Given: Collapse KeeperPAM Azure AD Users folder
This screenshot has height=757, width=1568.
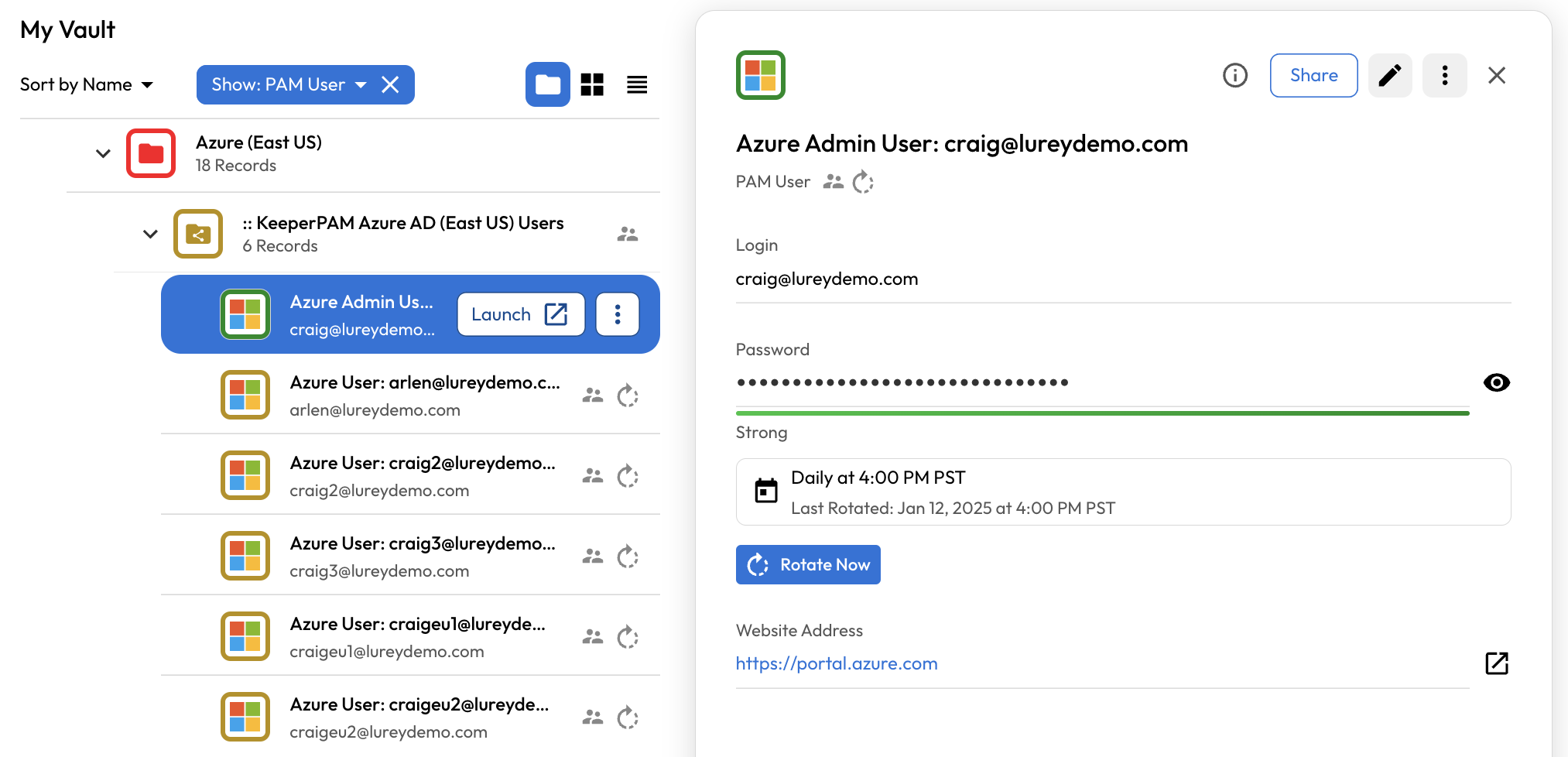Looking at the screenshot, I should [x=150, y=234].
